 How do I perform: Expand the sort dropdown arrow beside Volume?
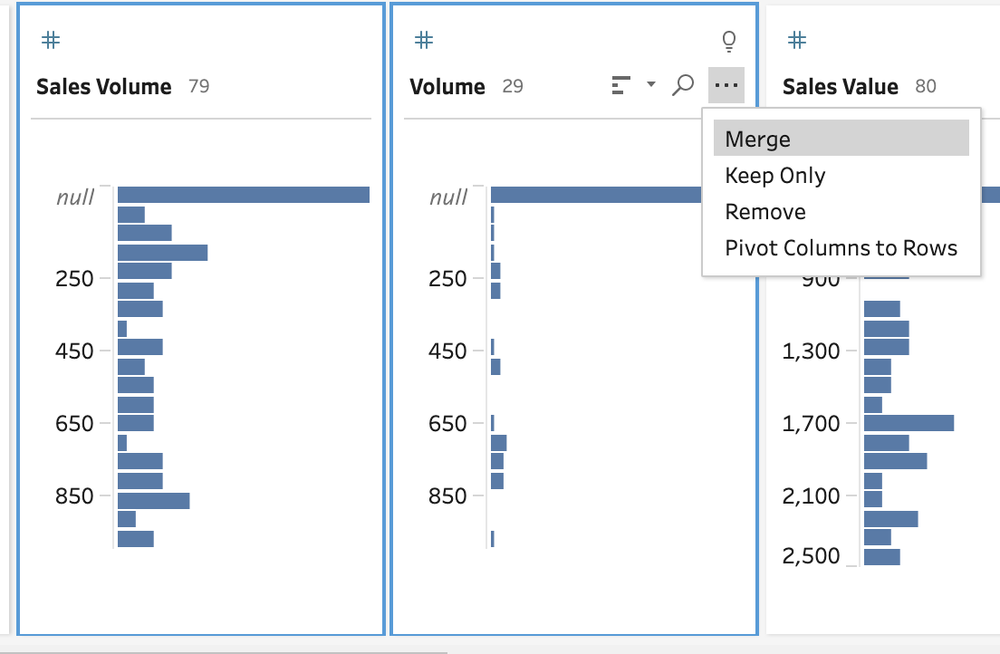pyautogui.click(x=651, y=84)
